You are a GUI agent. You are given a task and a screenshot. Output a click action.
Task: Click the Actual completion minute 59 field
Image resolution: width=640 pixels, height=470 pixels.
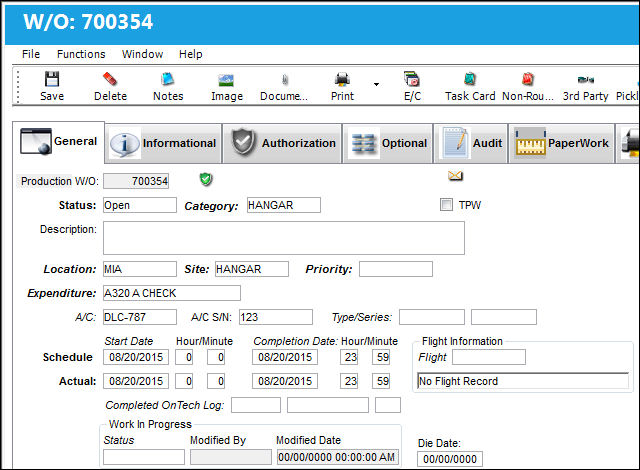(381, 381)
